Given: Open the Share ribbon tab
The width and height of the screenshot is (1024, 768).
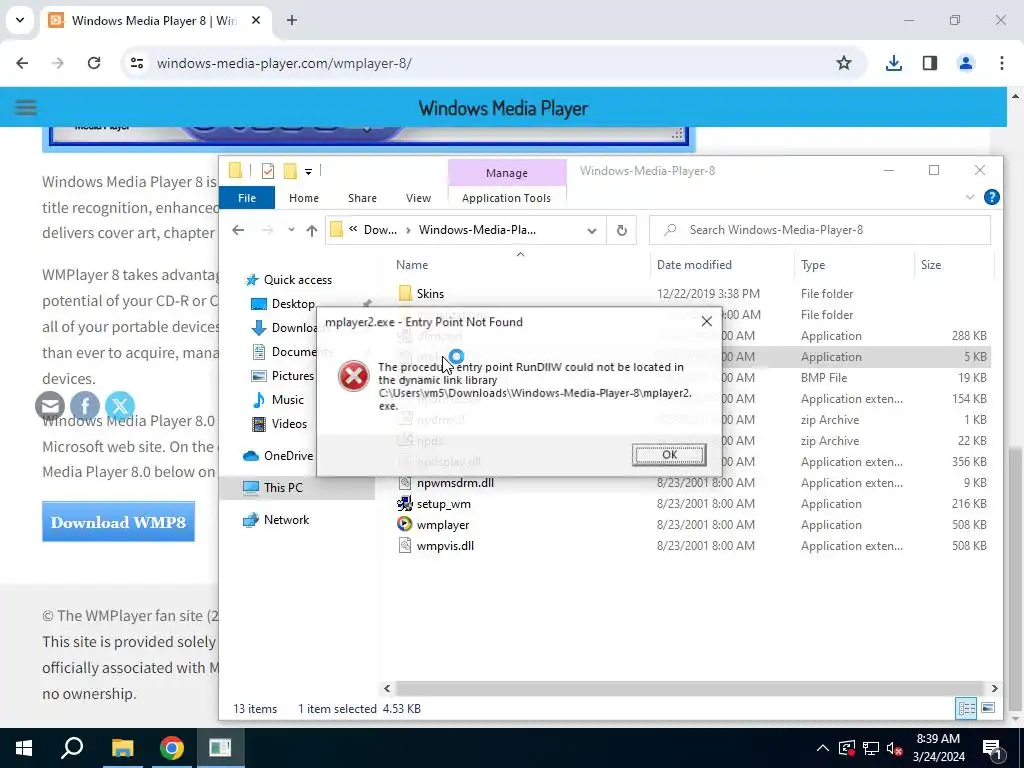Looking at the screenshot, I should coord(362,198).
